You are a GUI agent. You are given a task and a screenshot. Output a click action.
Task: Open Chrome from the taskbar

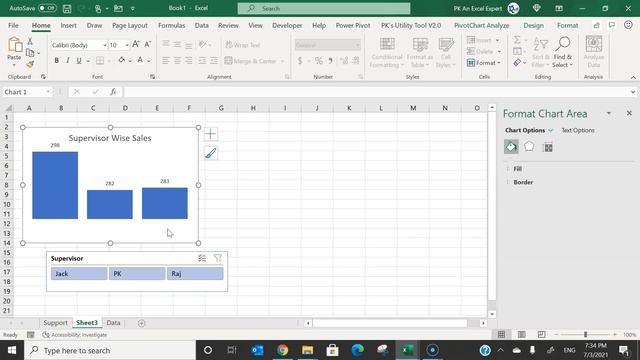pyautogui.click(x=282, y=350)
